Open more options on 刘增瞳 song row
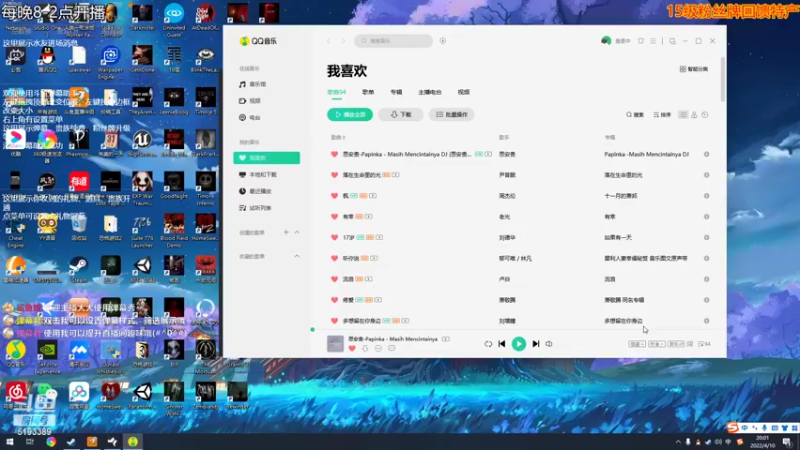The width and height of the screenshot is (800, 450). click(x=707, y=321)
